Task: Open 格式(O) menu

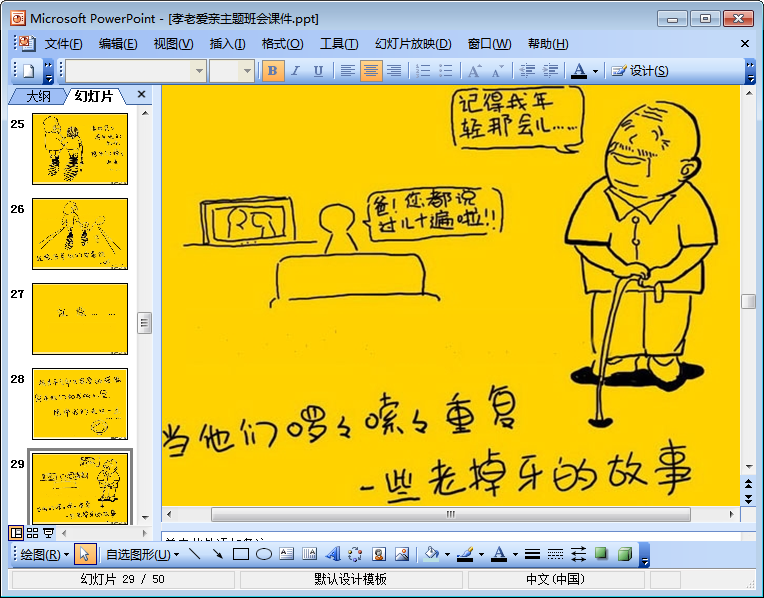Action: tap(283, 44)
